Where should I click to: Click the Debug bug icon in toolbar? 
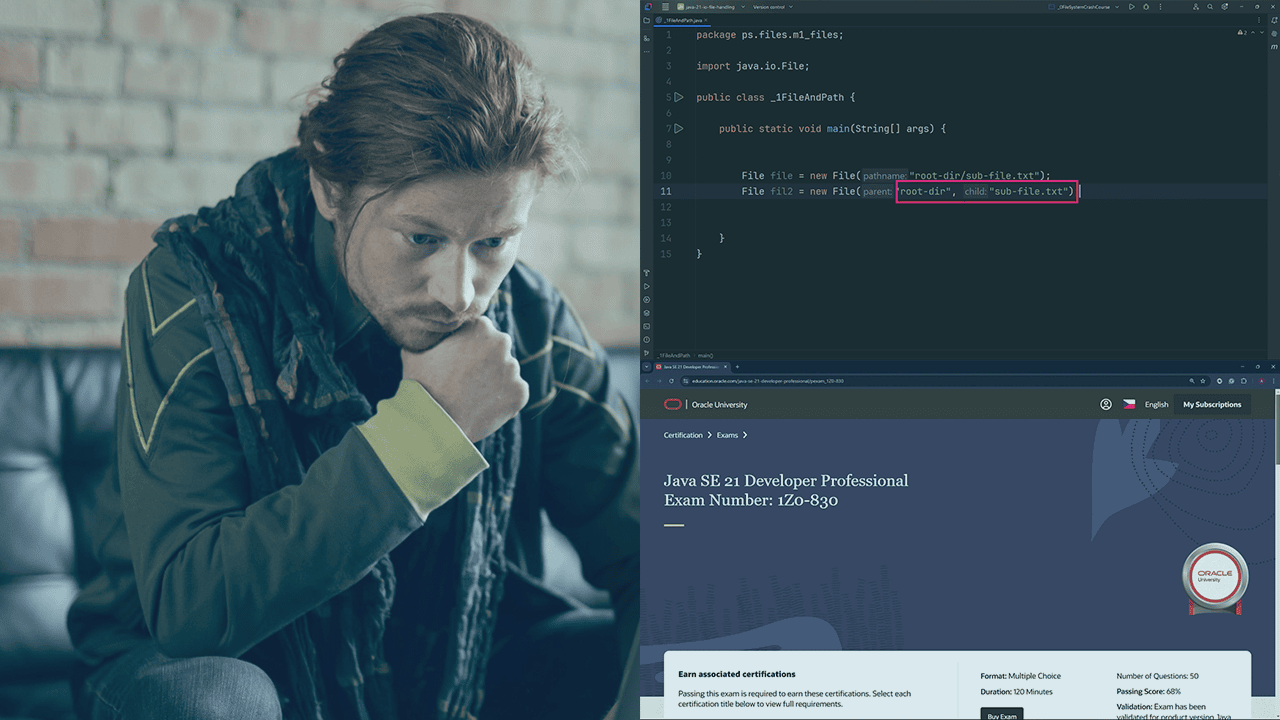tap(1146, 7)
